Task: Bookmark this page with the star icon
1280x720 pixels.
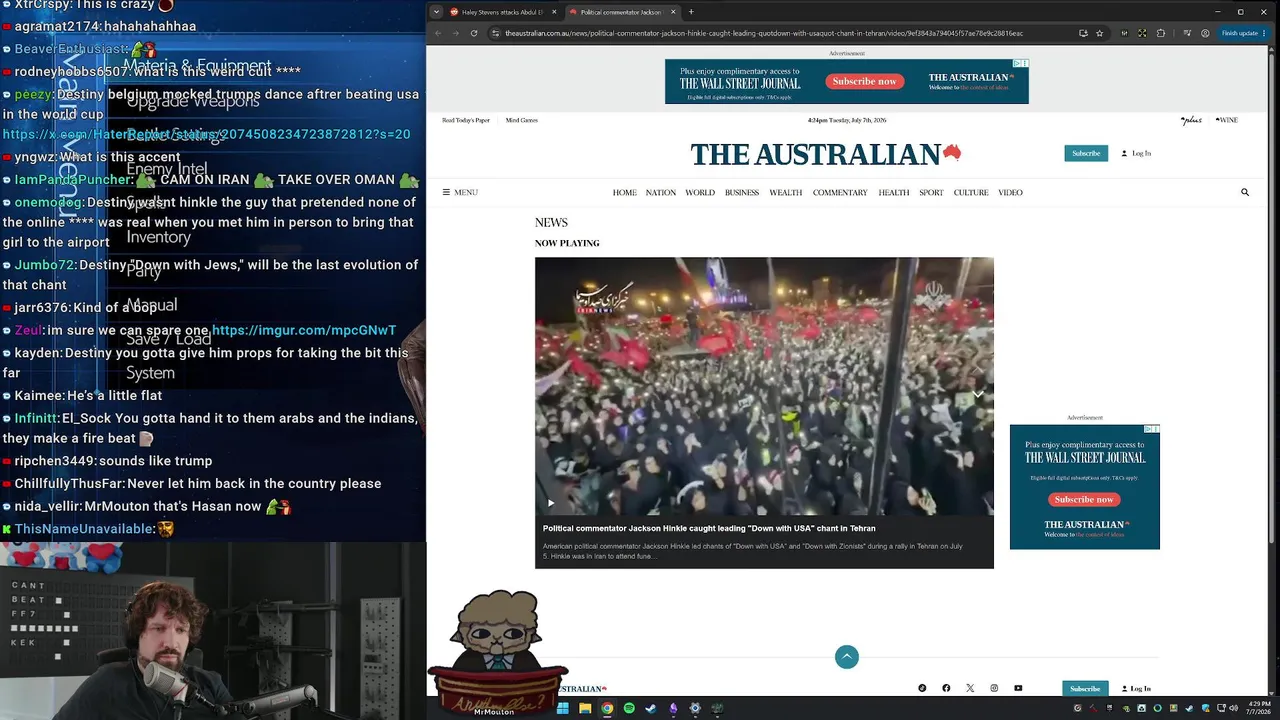Action: (1100, 33)
